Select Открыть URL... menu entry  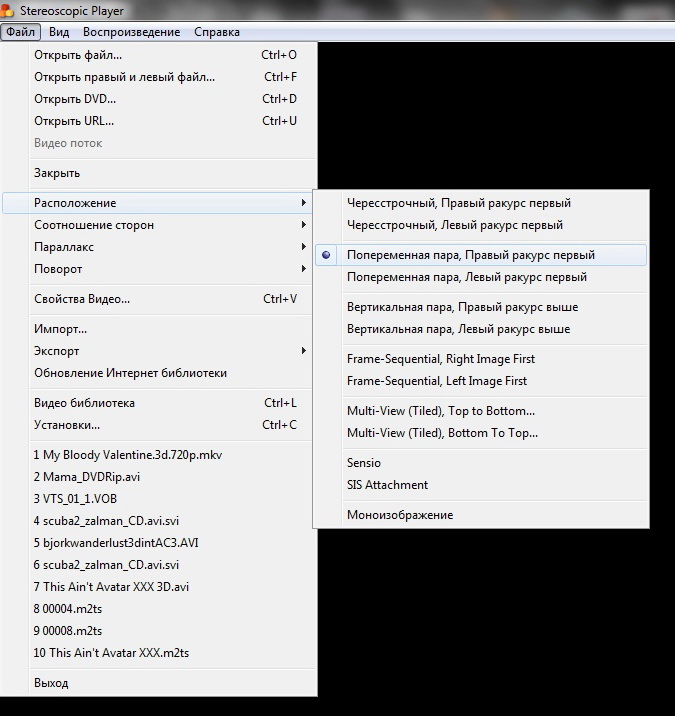coord(159,121)
